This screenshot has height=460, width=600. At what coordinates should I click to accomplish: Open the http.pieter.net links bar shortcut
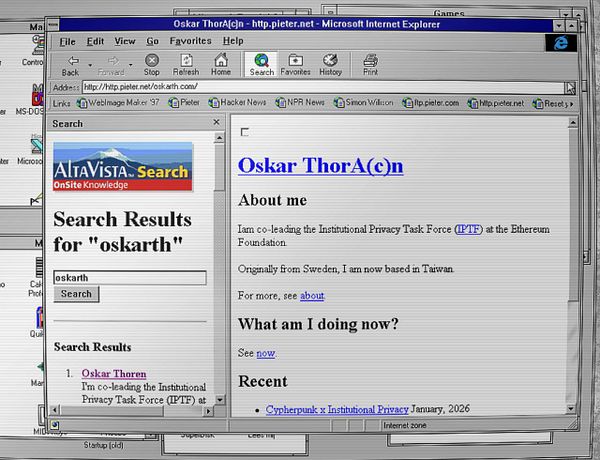pyautogui.click(x=496, y=103)
